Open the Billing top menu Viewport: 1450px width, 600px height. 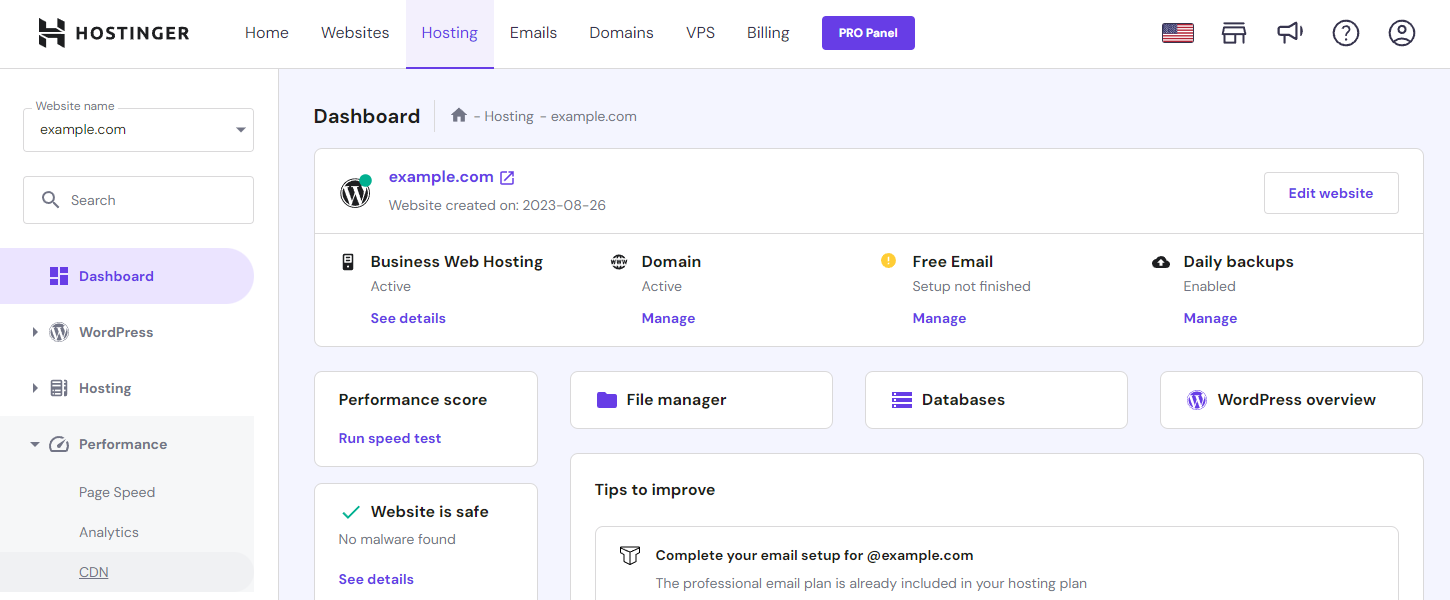coord(767,33)
